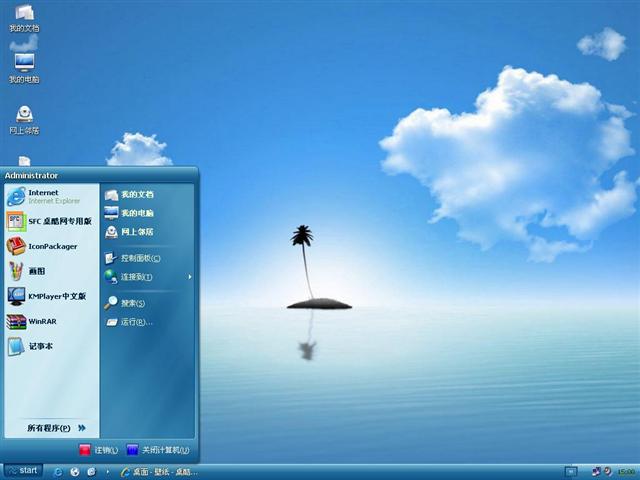
Task: Open 我的文档 in the start menu right pane
Action: point(148,195)
